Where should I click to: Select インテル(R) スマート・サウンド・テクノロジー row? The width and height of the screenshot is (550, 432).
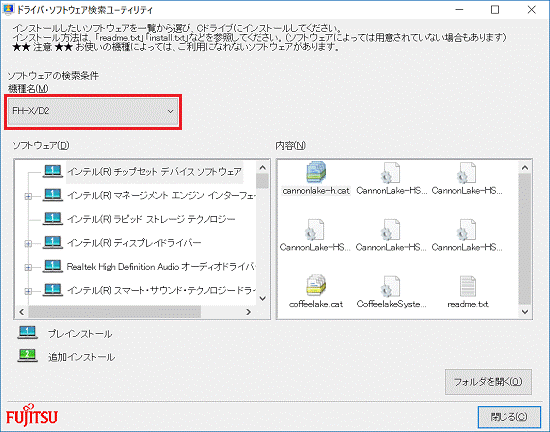(161, 290)
